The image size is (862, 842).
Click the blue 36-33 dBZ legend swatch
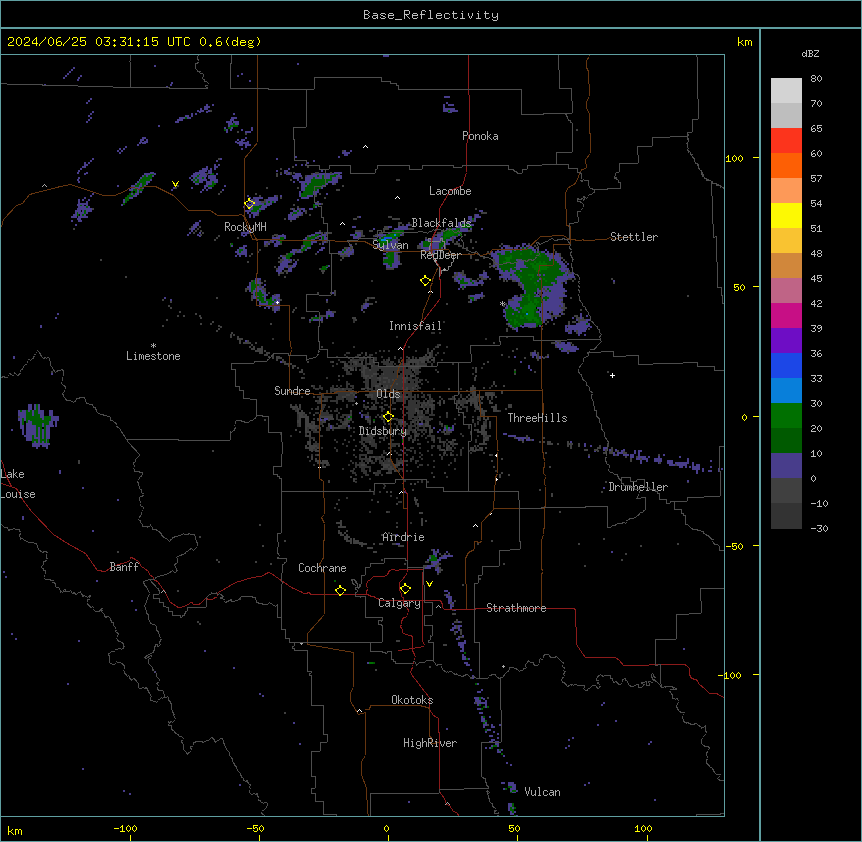tap(786, 365)
